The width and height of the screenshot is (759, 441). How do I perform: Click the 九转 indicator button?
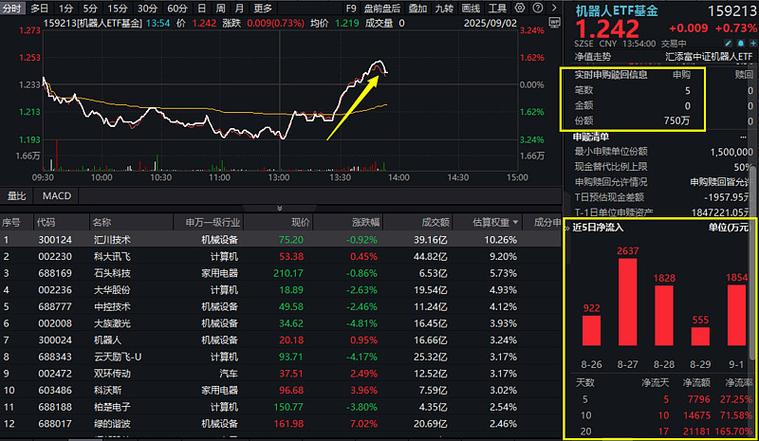point(444,8)
